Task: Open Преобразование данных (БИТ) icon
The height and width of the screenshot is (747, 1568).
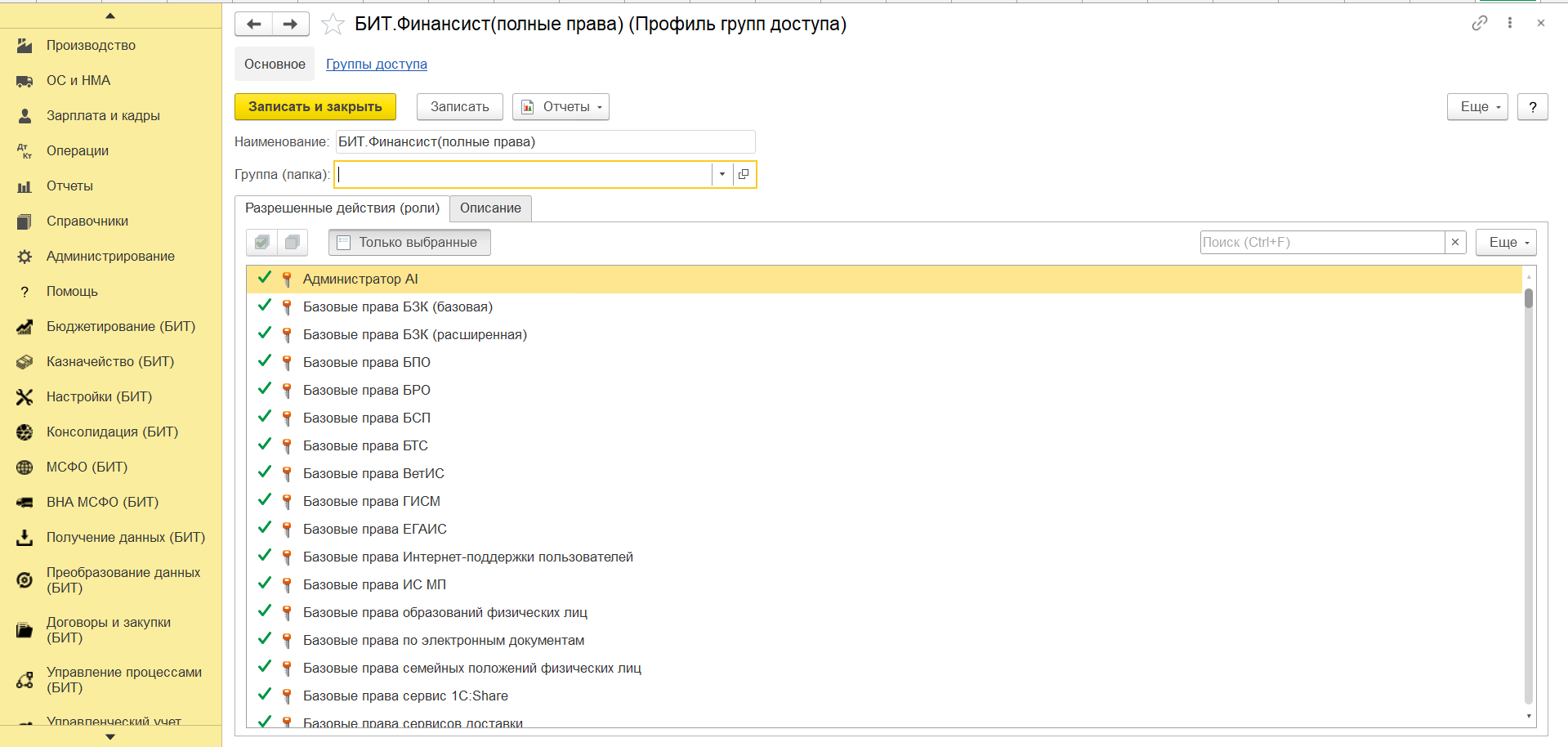Action: 25,580
